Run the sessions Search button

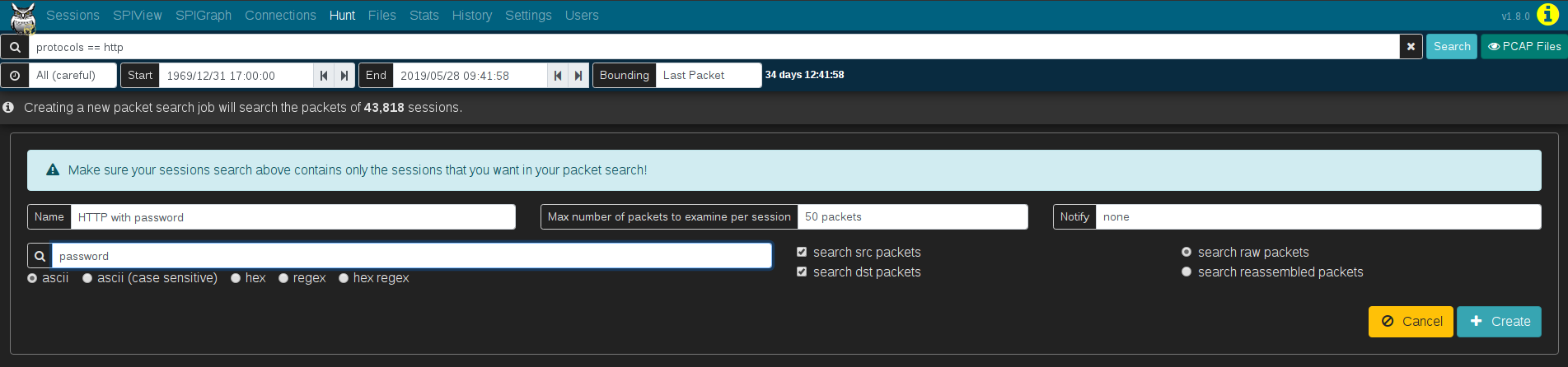tap(1452, 47)
